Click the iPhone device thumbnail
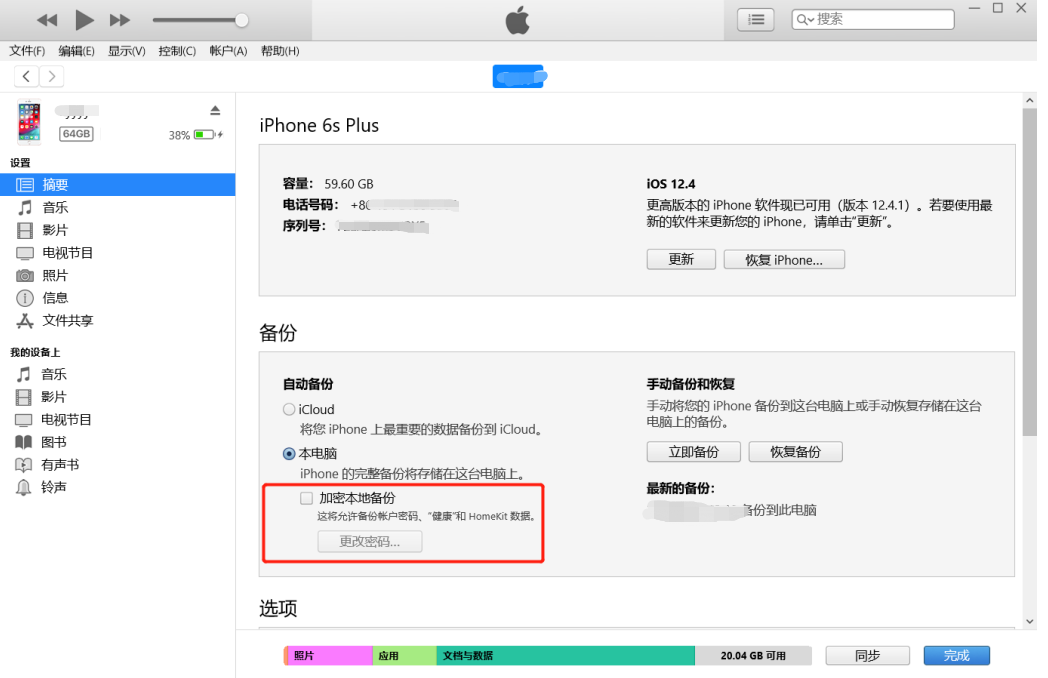This screenshot has height=678, width=1048. tap(29, 122)
